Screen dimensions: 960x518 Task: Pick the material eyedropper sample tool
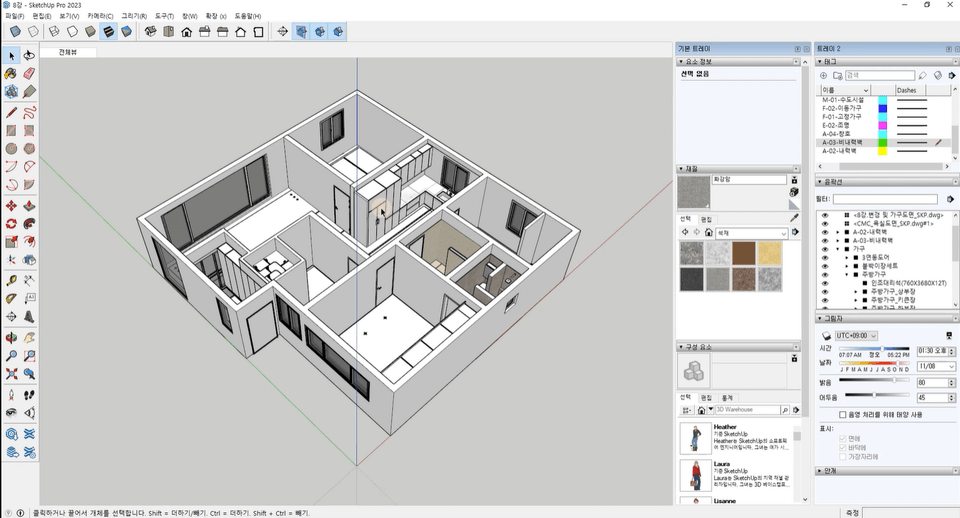tap(794, 217)
